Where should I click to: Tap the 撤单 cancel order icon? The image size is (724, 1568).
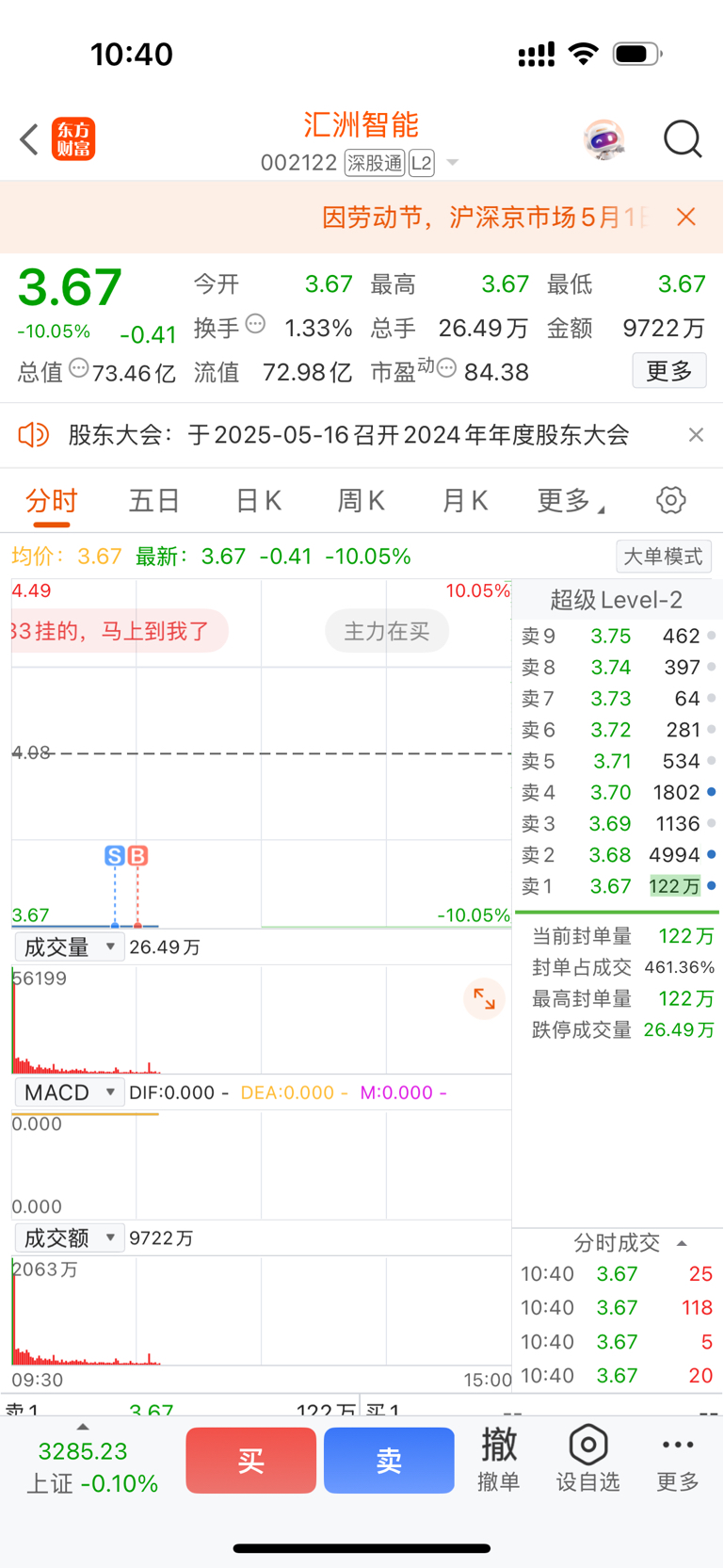coord(499,1460)
